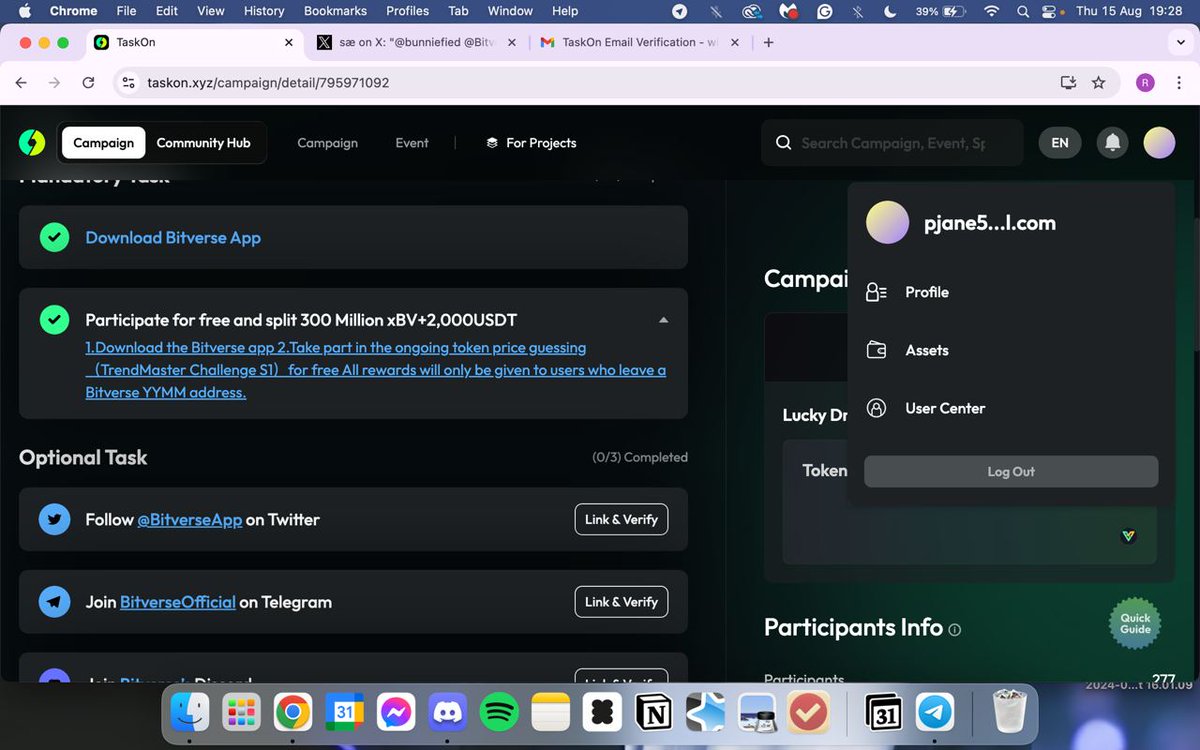The width and height of the screenshot is (1200, 750).
Task: Click the (0/3) Completed text
Action: click(x=640, y=457)
